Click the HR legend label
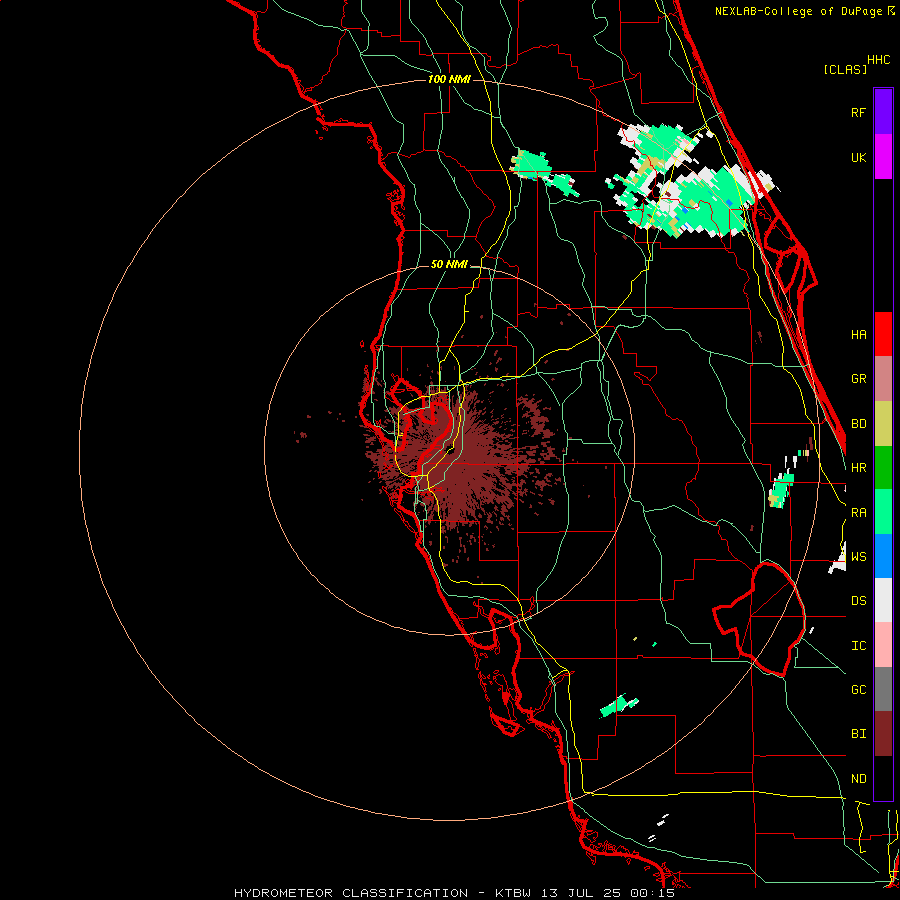 pyautogui.click(x=858, y=468)
